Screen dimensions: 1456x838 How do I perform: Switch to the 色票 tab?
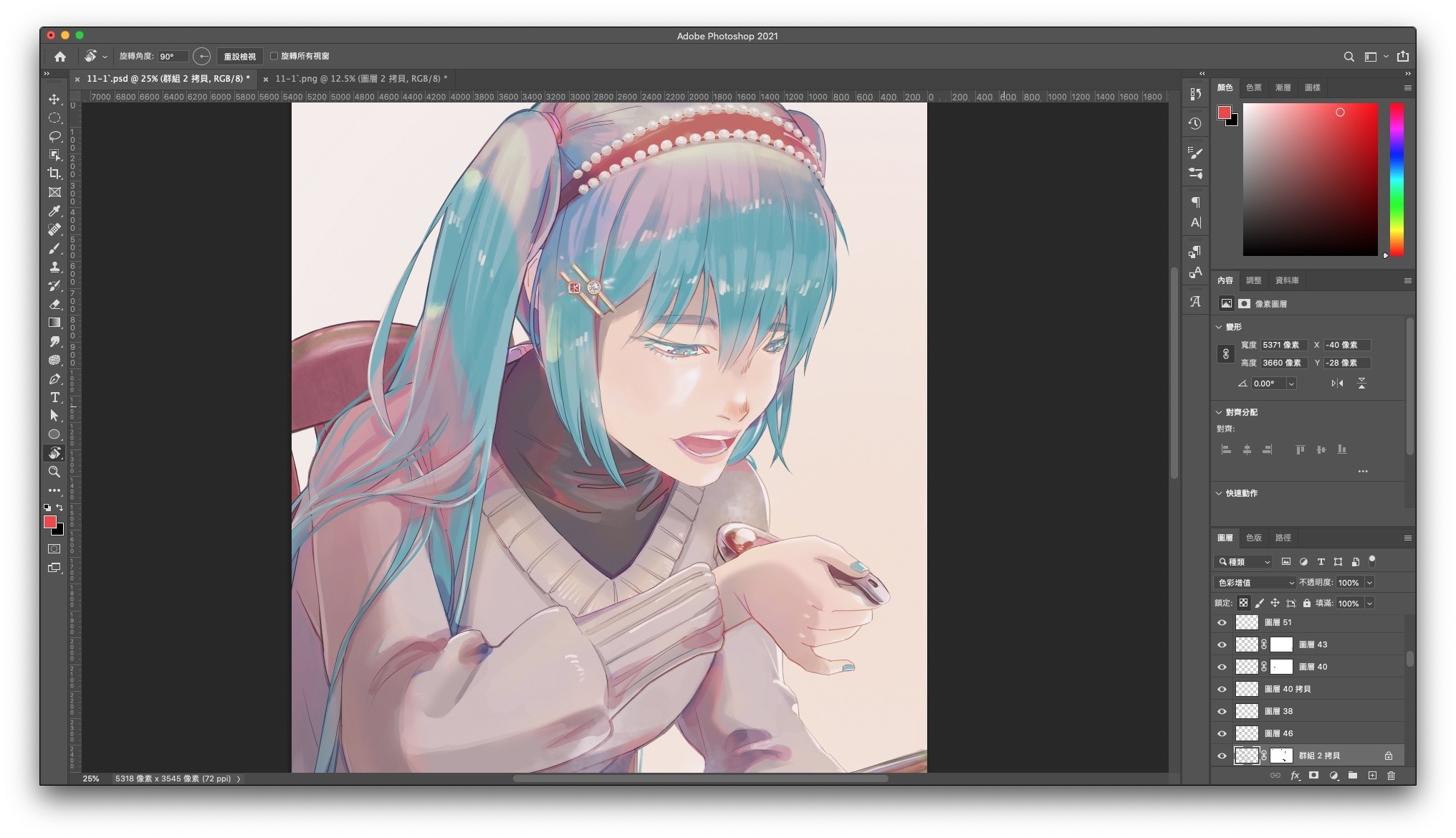1253,87
